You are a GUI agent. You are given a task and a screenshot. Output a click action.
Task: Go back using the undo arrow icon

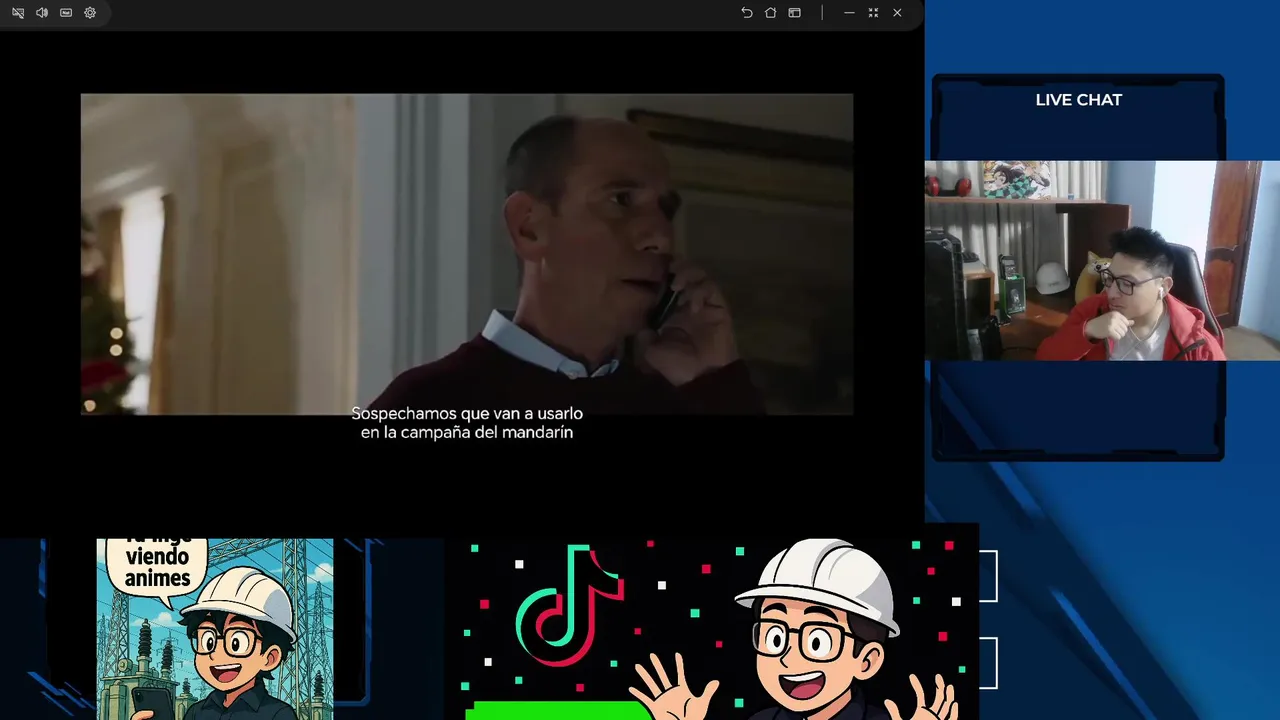pos(747,13)
